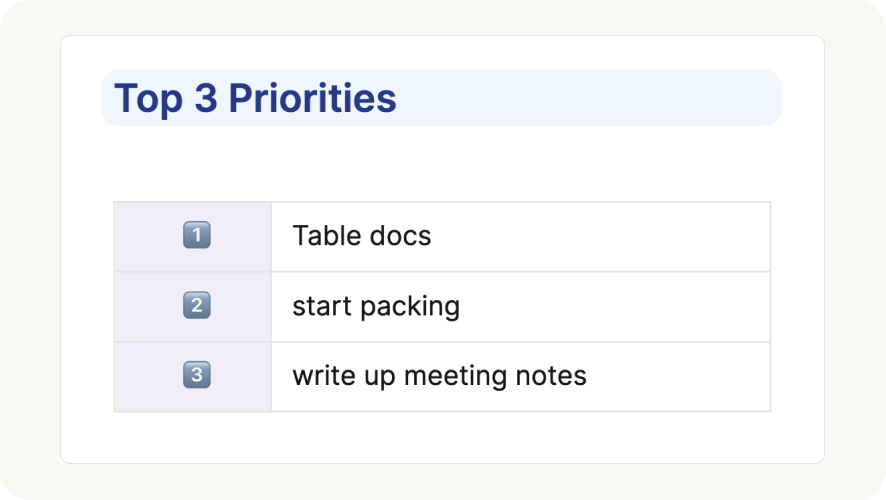The image size is (886, 500).
Task: Click the blank area between heading and table
Action: pyautogui.click(x=440, y=163)
